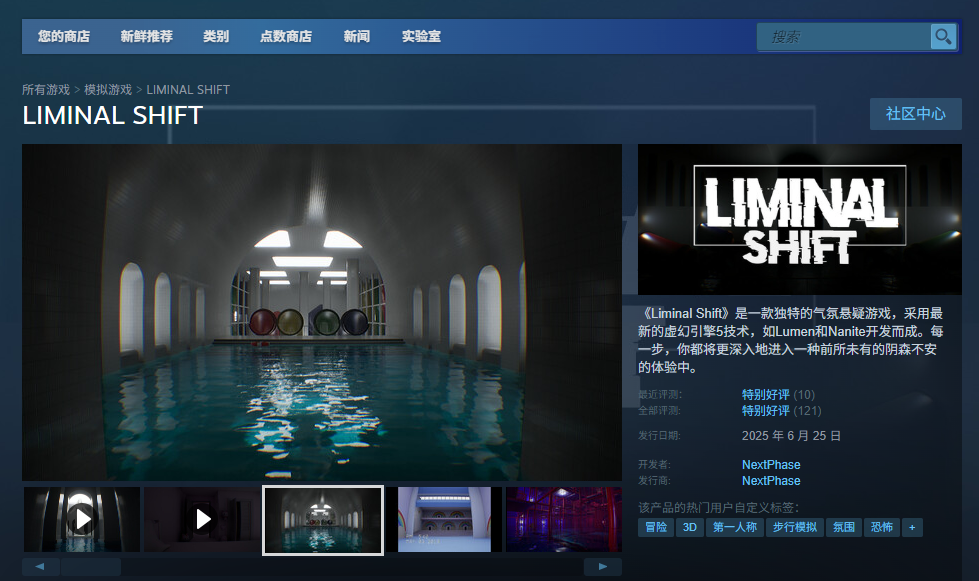Open the 实验室 section

[x=421, y=36]
